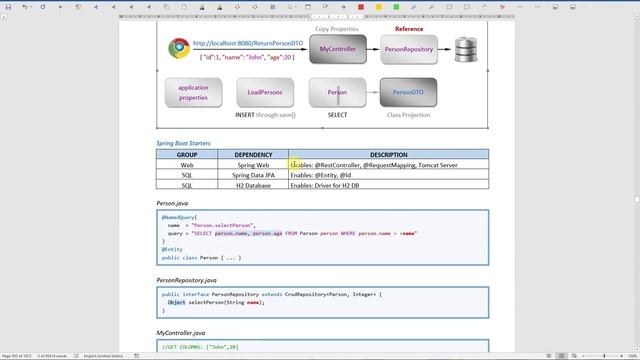Click highlighted 'Object' in selectPerson line
640x360 pixels.
click(x=176, y=302)
